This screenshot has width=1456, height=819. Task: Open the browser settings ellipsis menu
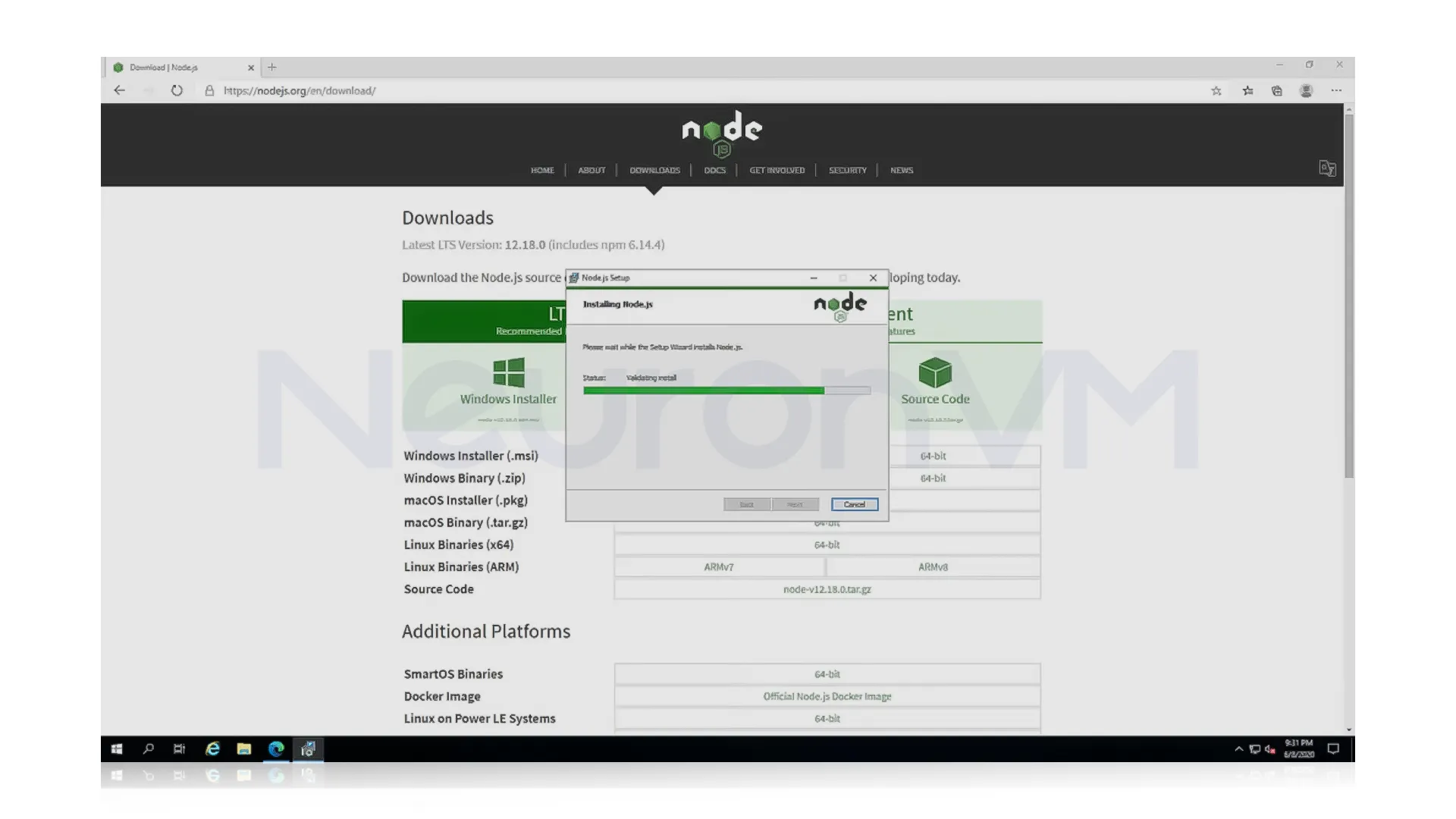click(x=1336, y=91)
